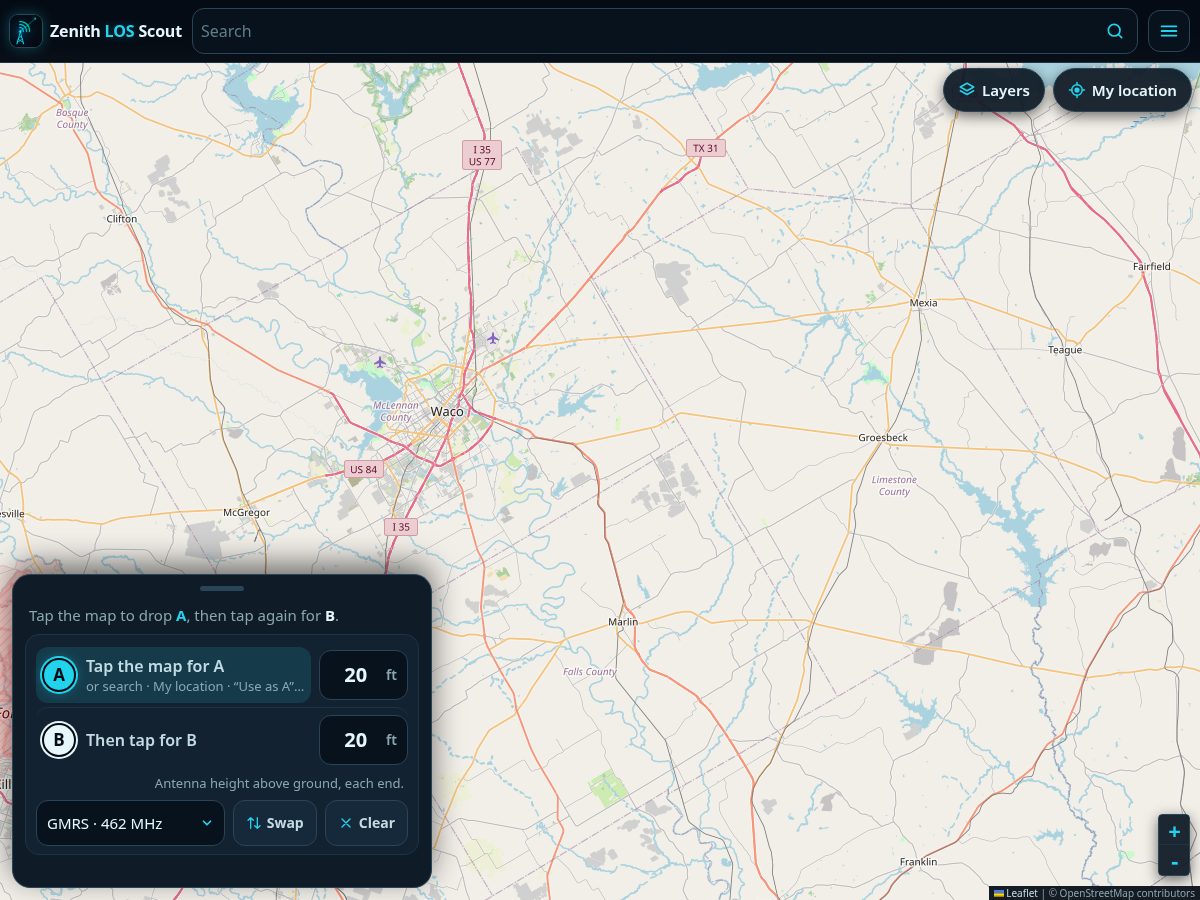This screenshot has height=900, width=1200.
Task: Open the Leaflet attribution link
Action: click(1015, 893)
